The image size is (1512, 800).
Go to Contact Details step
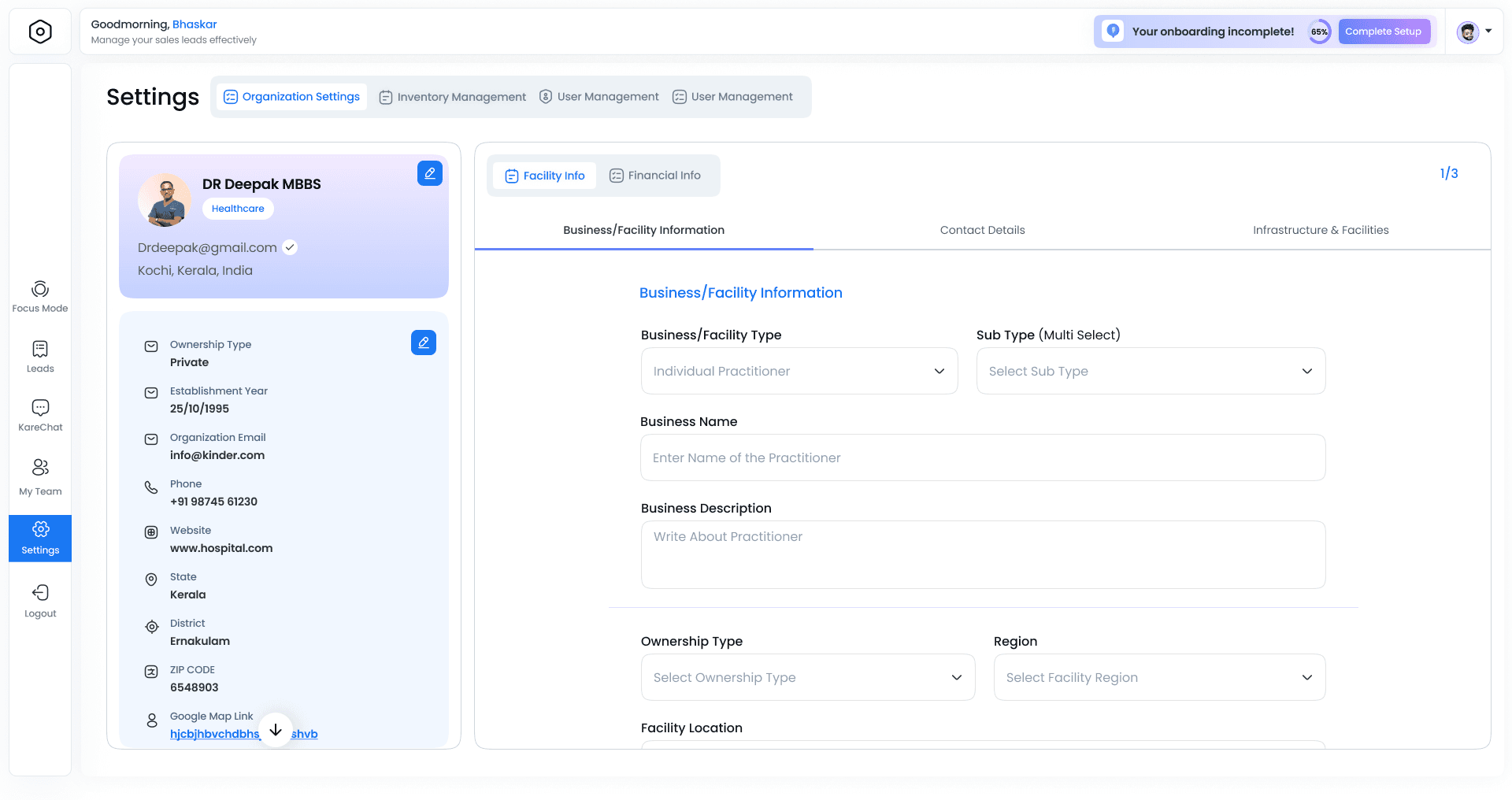coord(983,230)
